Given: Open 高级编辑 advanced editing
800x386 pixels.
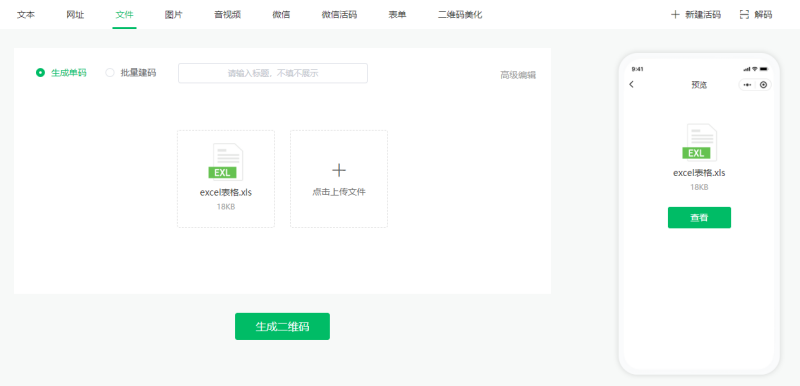Looking at the screenshot, I should (x=518, y=75).
